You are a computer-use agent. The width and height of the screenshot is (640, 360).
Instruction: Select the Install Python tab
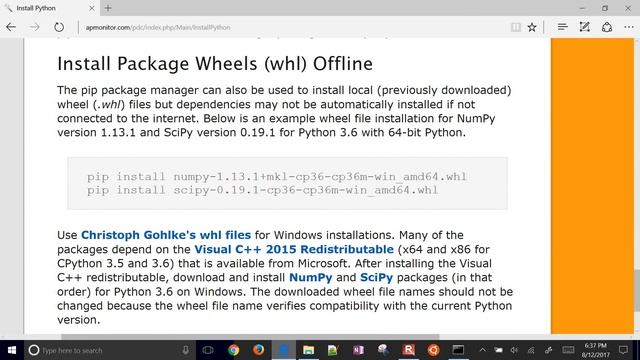click(x=49, y=8)
